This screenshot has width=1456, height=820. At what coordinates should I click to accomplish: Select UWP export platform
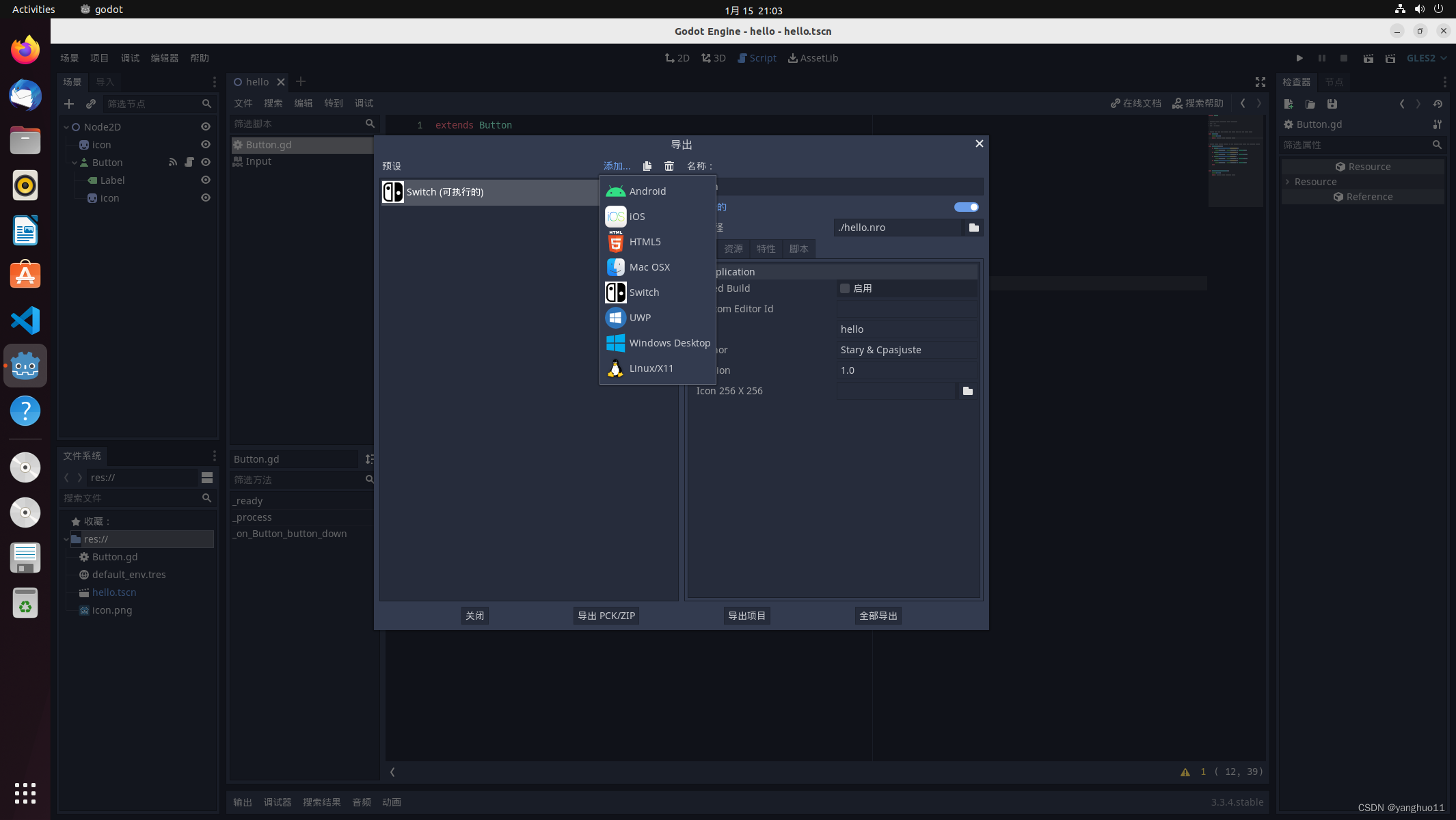coord(657,318)
